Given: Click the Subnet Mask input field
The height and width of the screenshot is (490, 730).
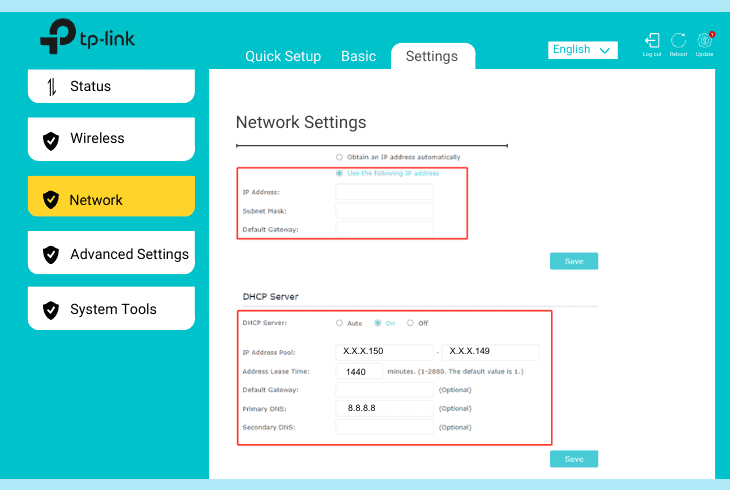Looking at the screenshot, I should (x=385, y=211).
